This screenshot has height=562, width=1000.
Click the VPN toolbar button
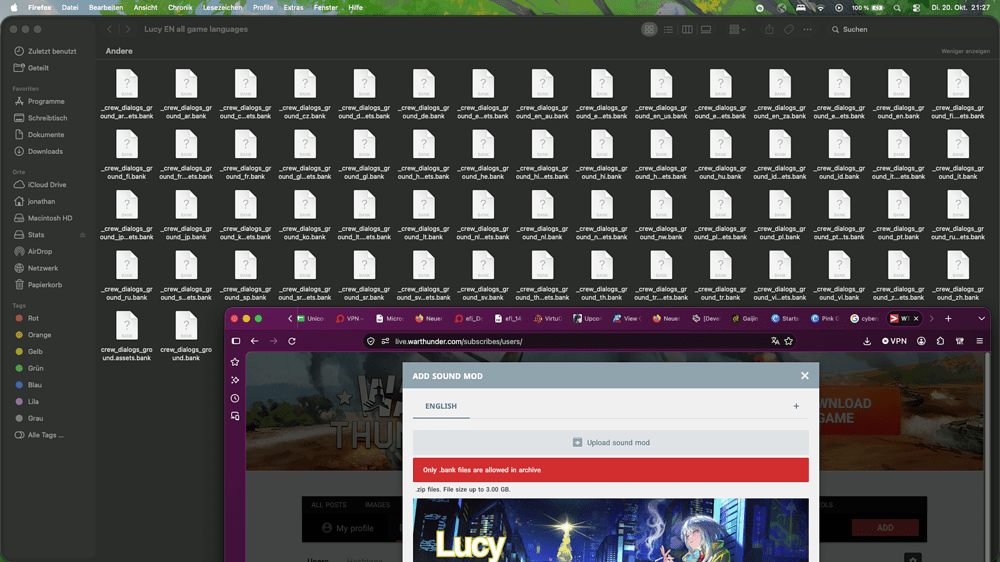point(894,341)
